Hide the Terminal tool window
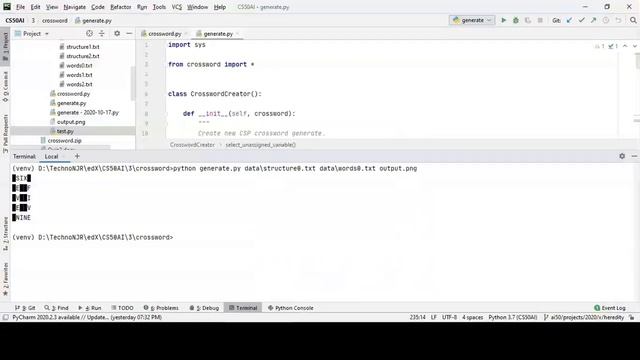 click(634, 156)
